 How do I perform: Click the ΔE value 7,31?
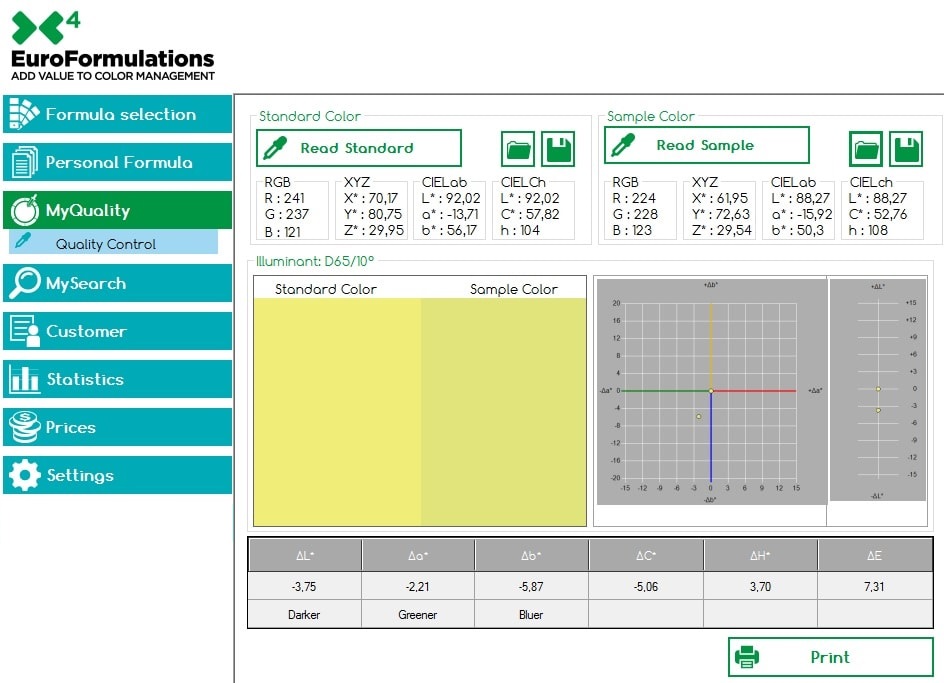[x=875, y=587]
